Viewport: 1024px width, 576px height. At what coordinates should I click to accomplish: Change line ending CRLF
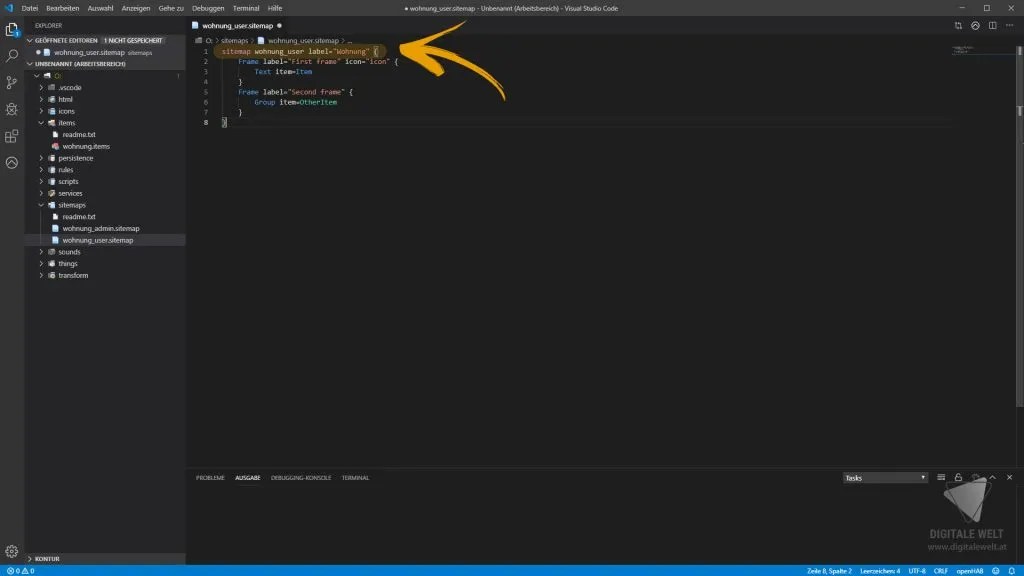940,571
